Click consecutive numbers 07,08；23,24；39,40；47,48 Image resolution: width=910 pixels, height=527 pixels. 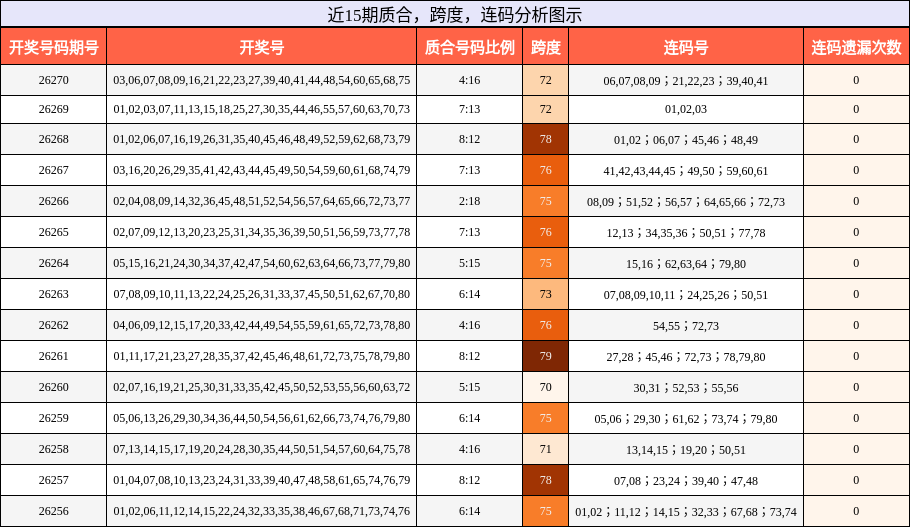[x=686, y=481]
